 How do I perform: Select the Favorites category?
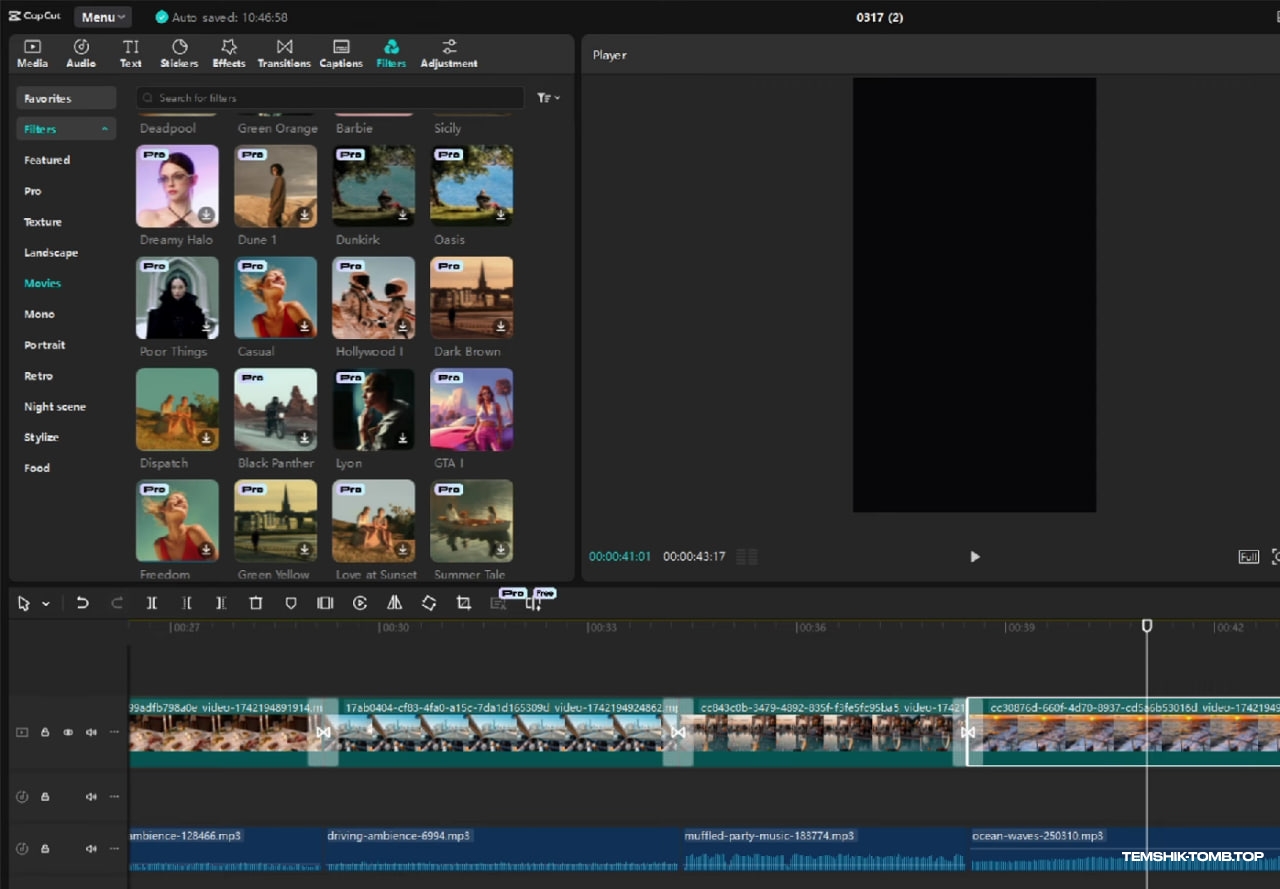66,98
